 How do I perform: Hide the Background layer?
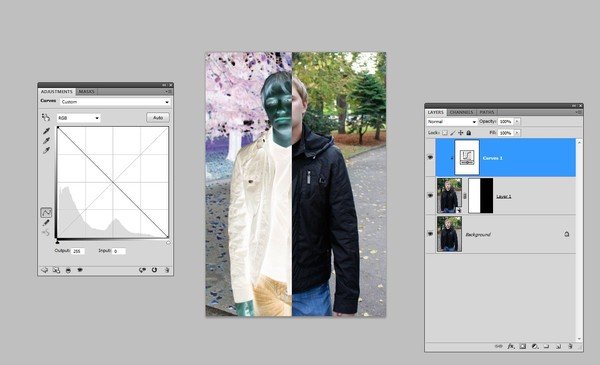pos(430,233)
